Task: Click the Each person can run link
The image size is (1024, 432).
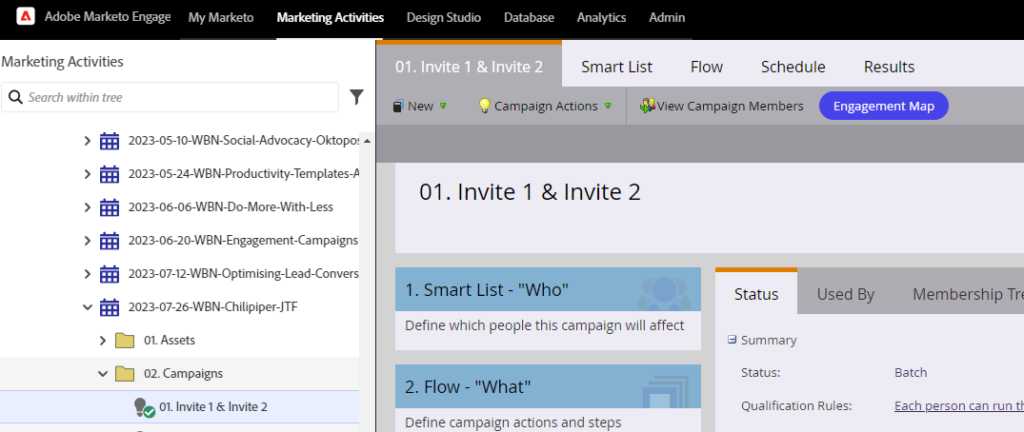Action: [959, 406]
